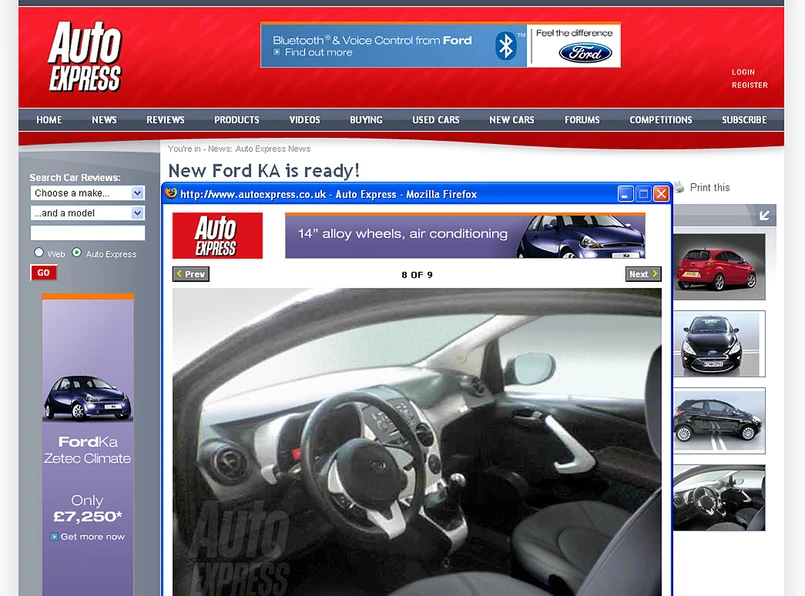Select the Auto Express search radio button
The image size is (805, 596).
[x=76, y=253]
